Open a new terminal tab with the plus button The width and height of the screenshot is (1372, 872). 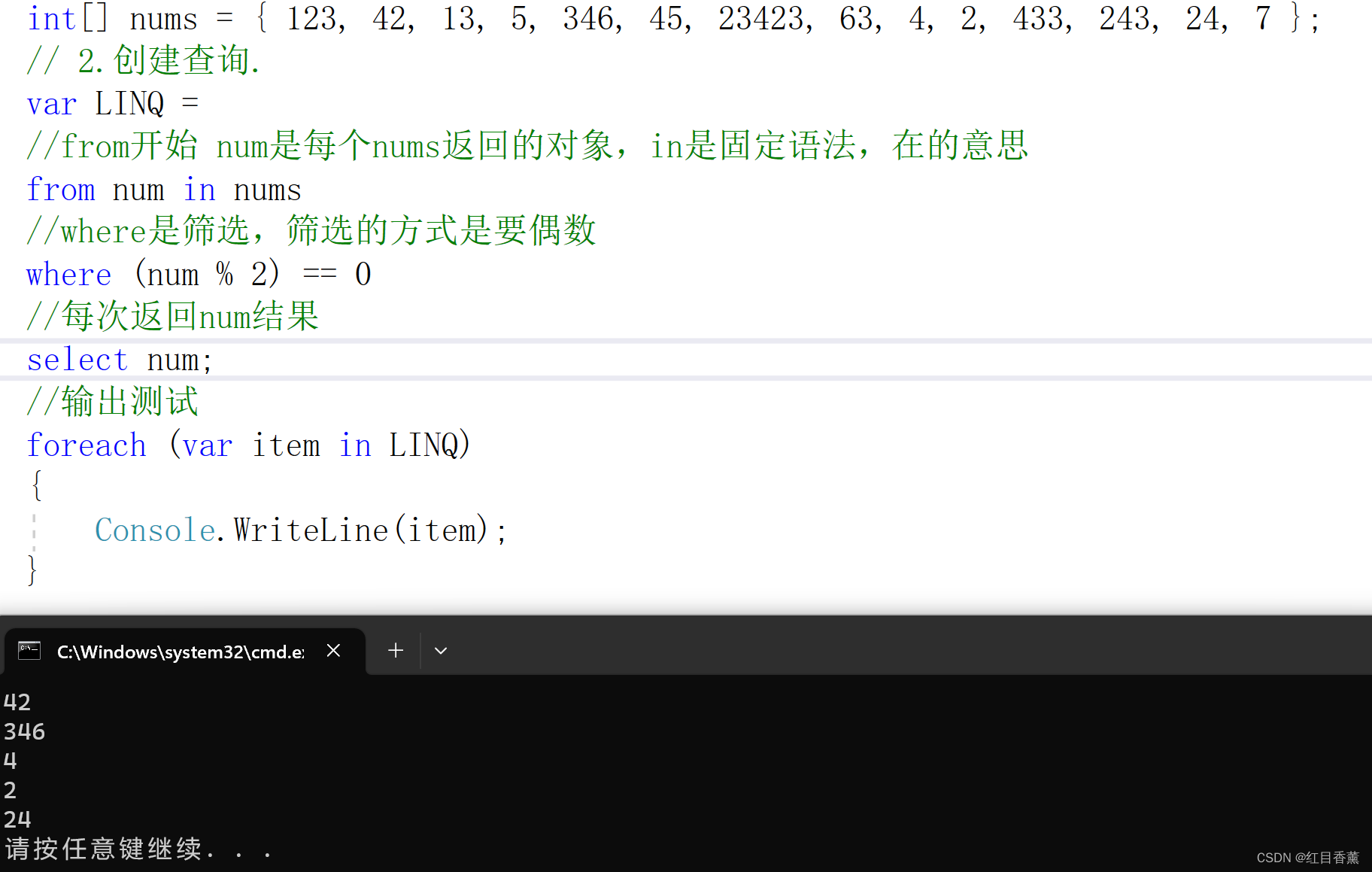(x=395, y=650)
